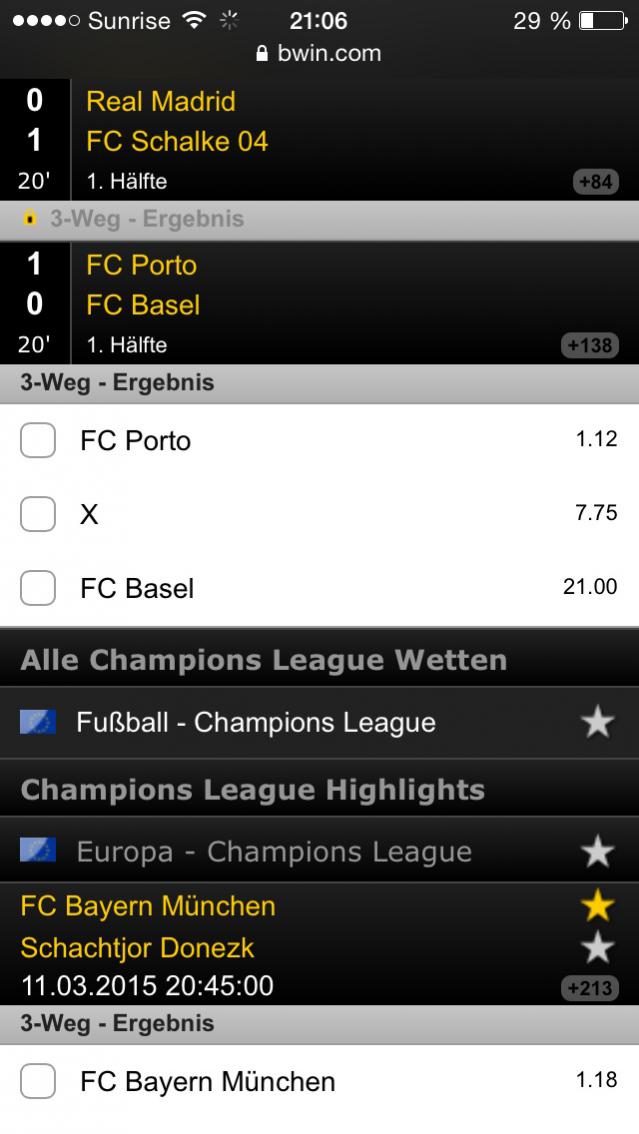Select the FC Basel bet checkbox
This screenshot has width=639, height=1134.
pyautogui.click(x=38, y=588)
